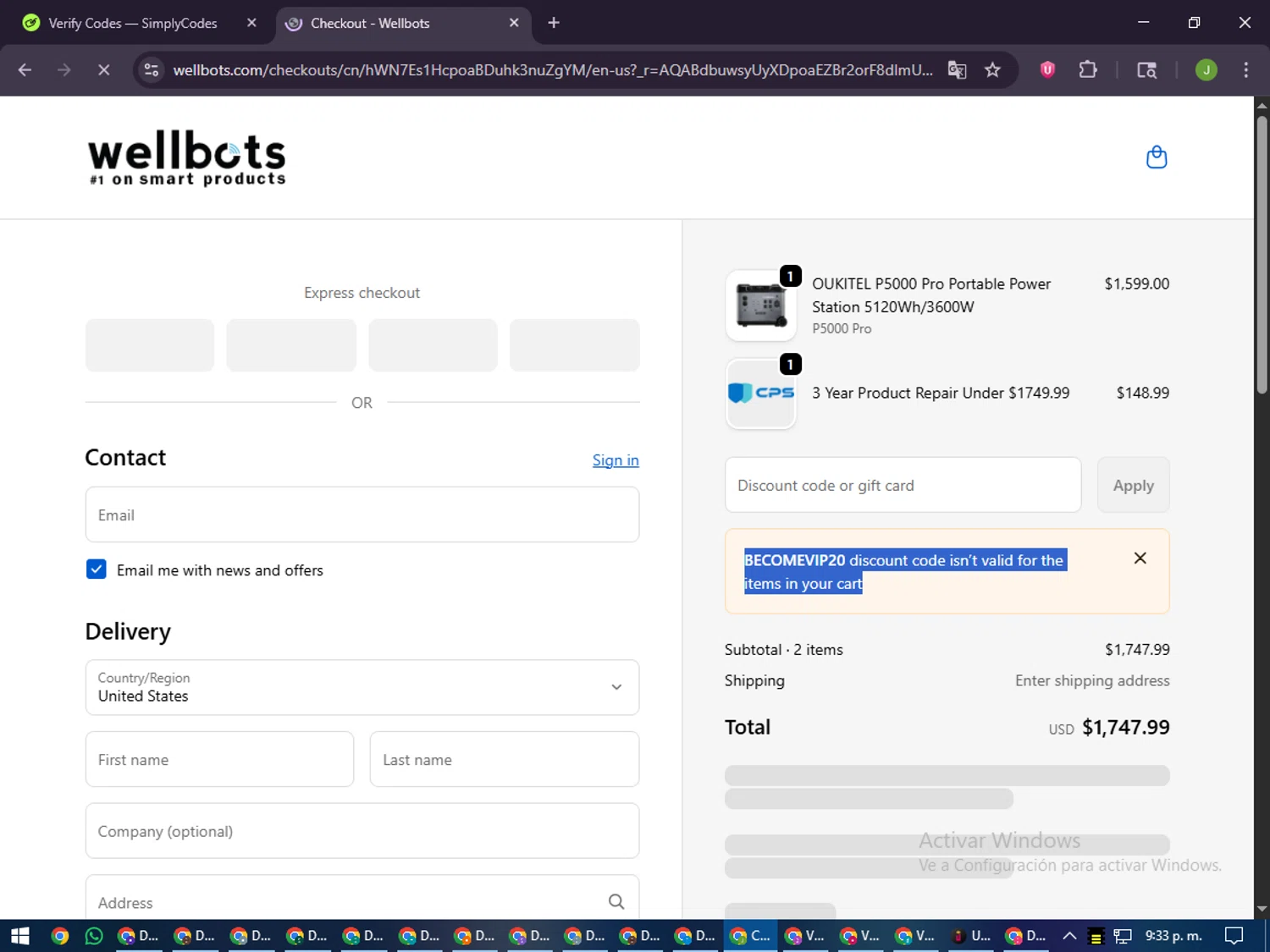Viewport: 1270px width, 952px height.
Task: Open the green J profile avatar
Action: (x=1206, y=70)
